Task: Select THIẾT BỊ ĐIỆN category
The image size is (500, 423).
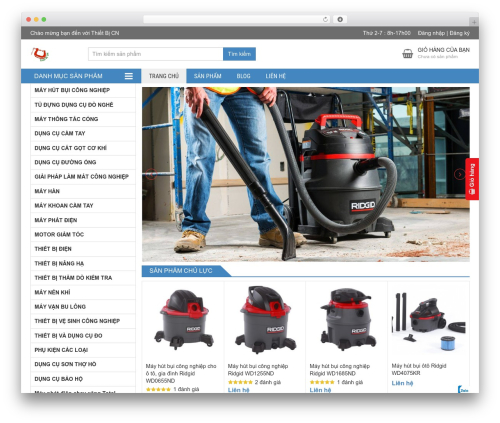Action: (x=83, y=249)
